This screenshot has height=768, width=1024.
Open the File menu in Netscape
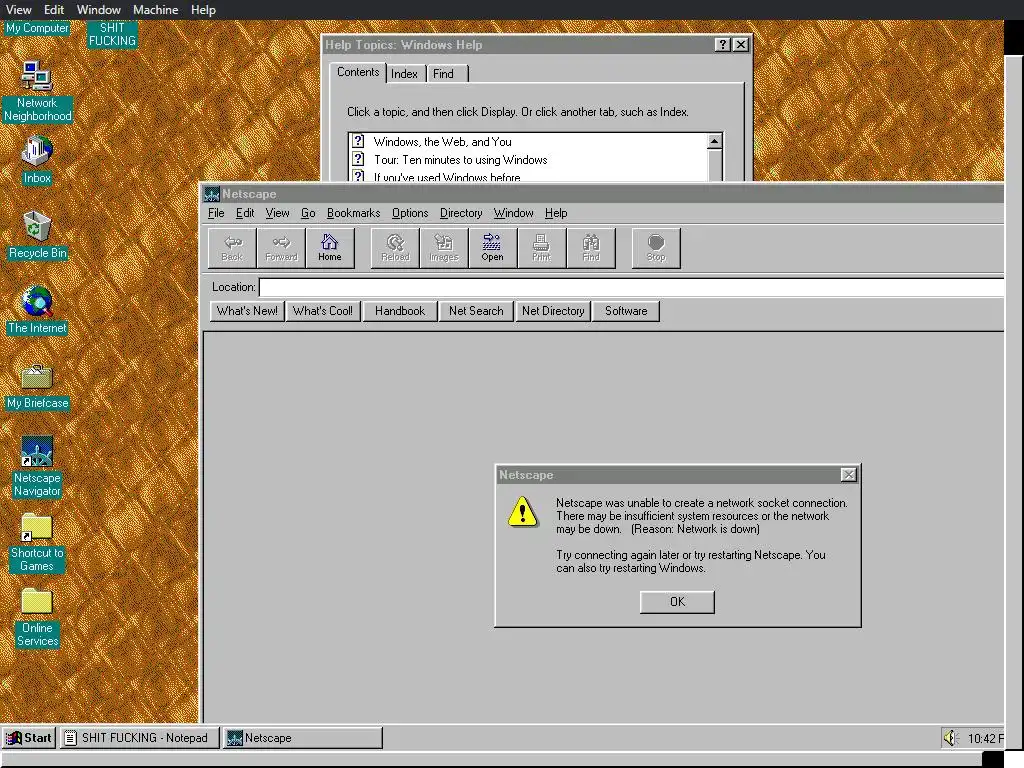click(216, 213)
